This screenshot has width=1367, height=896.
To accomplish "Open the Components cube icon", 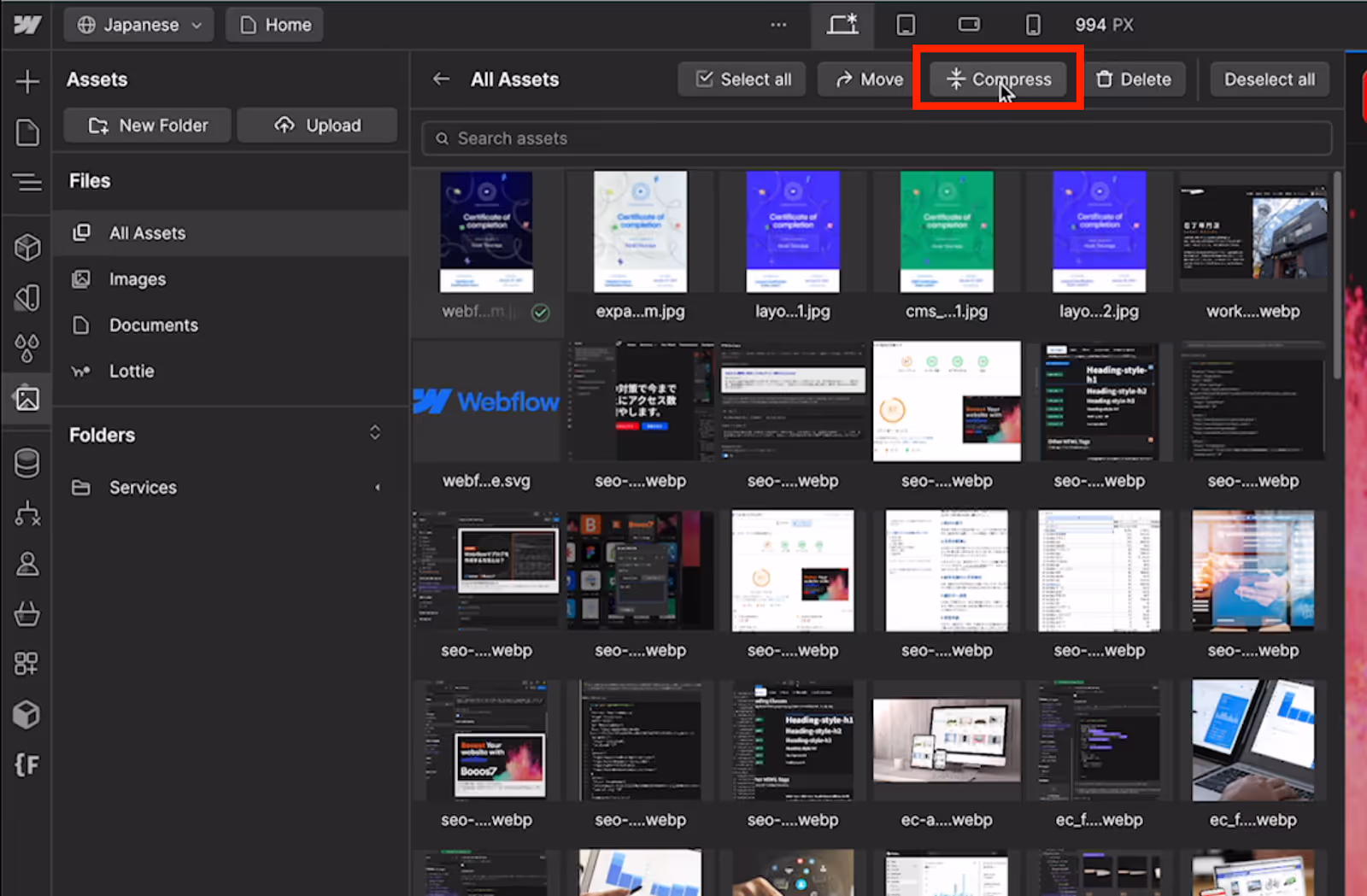I will point(27,248).
